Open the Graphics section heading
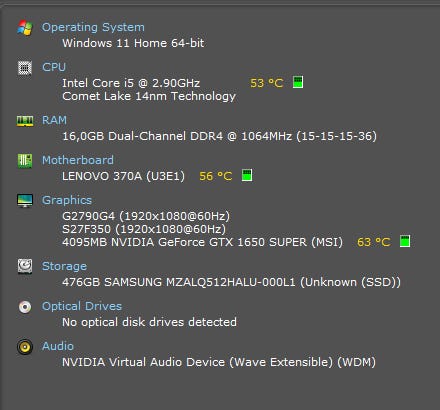 [x=67, y=200]
